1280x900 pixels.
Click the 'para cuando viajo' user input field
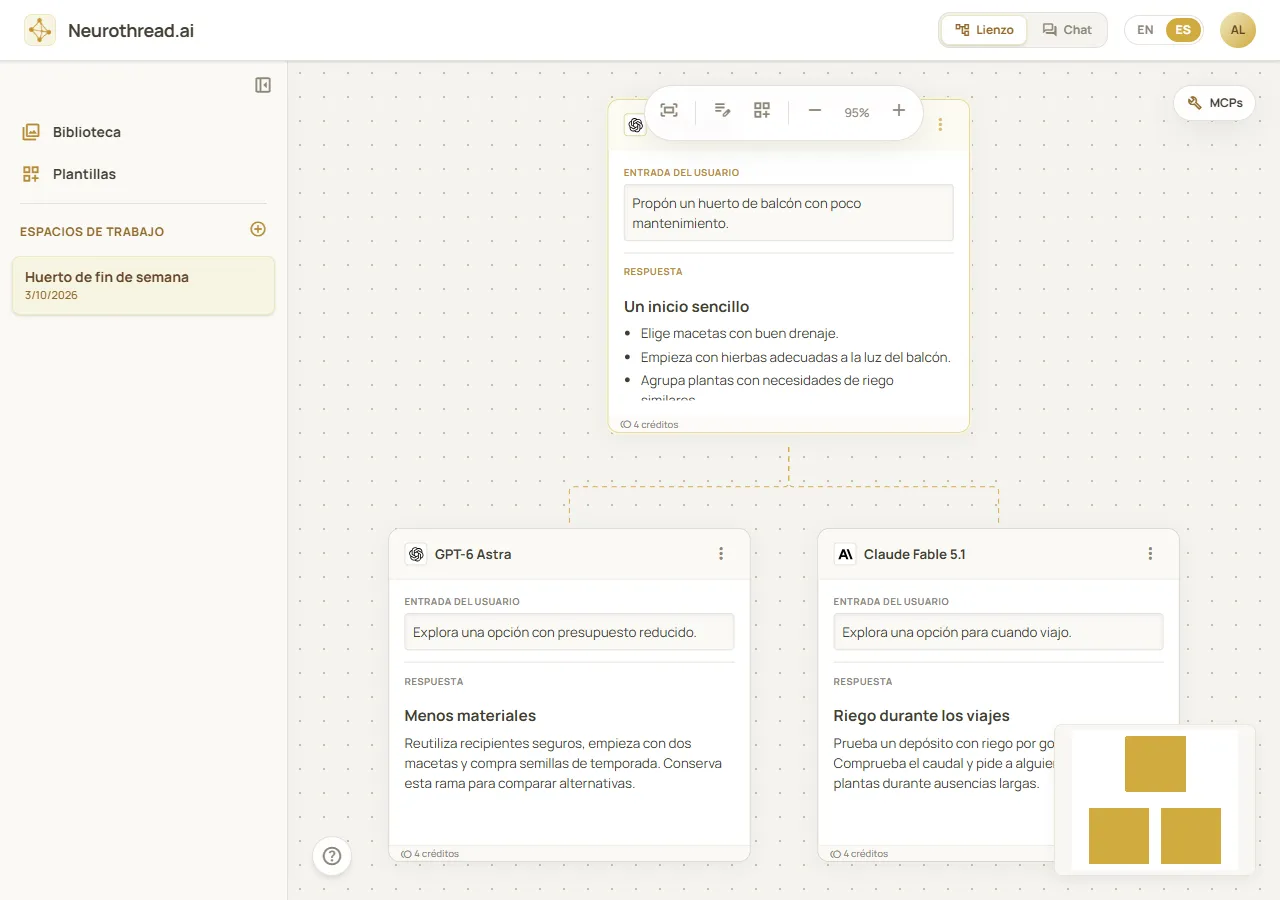click(x=999, y=632)
